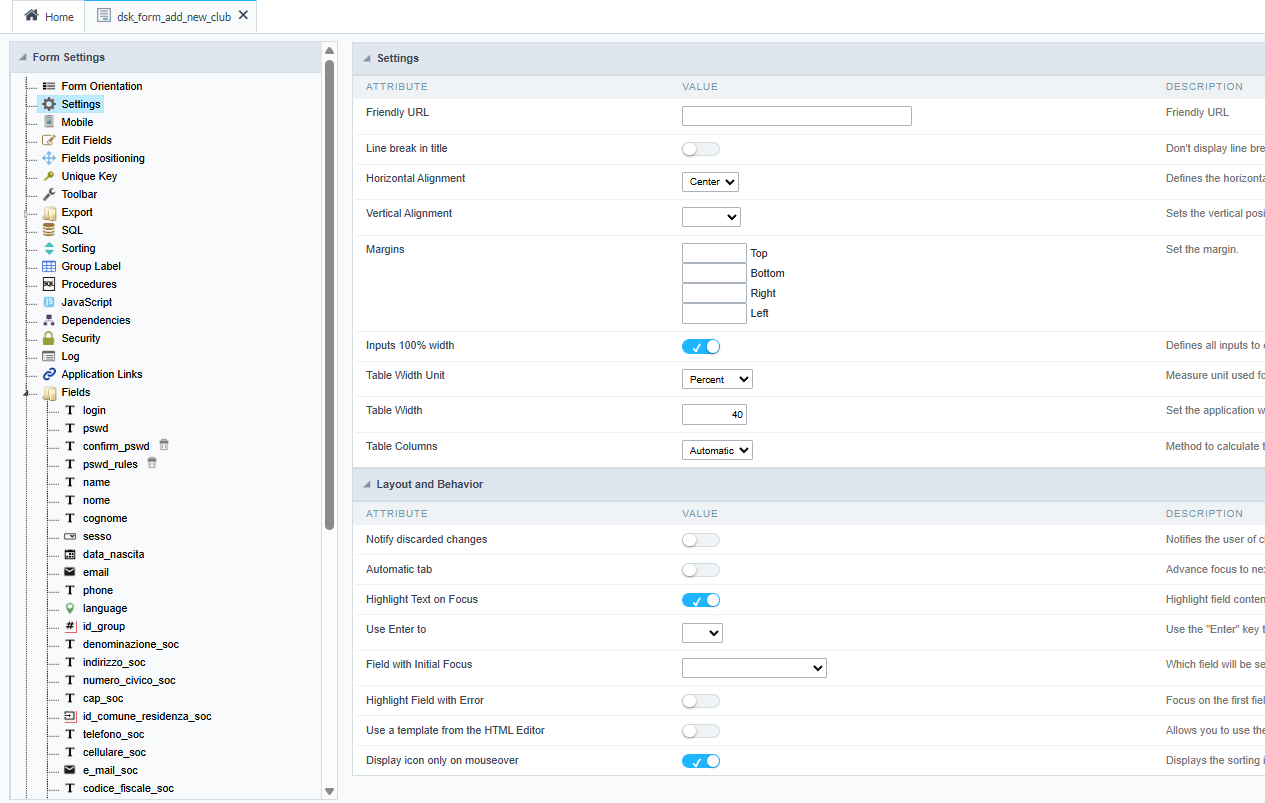Disable Display icon only on mouseover toggle
Screen dimensions: 1265x803
701,761
